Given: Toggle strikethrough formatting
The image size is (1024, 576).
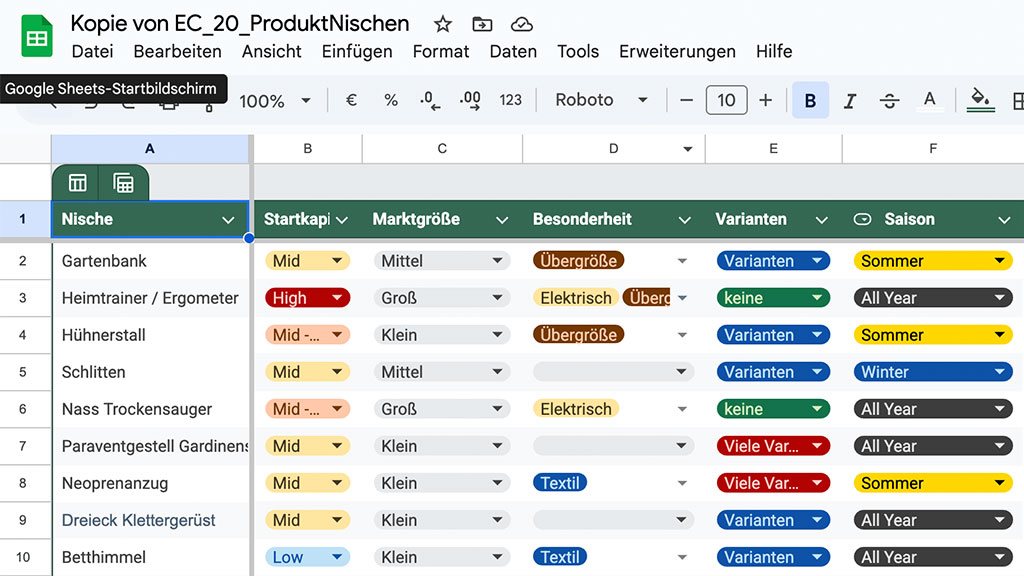Looking at the screenshot, I should (x=889, y=100).
